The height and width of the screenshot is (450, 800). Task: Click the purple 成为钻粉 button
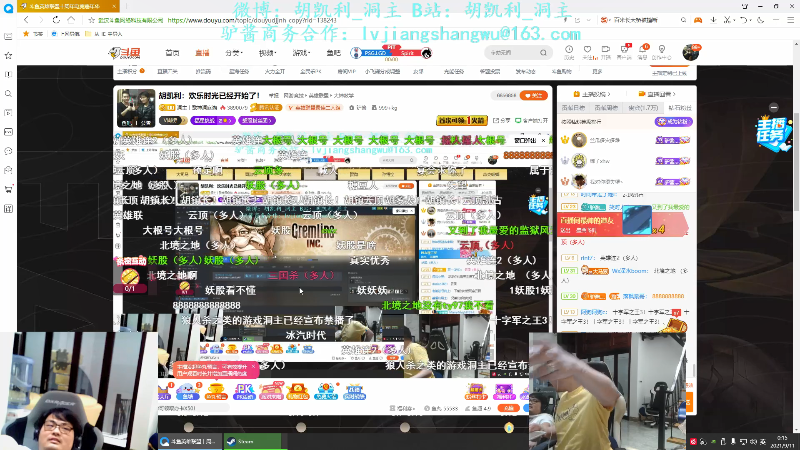(x=673, y=121)
